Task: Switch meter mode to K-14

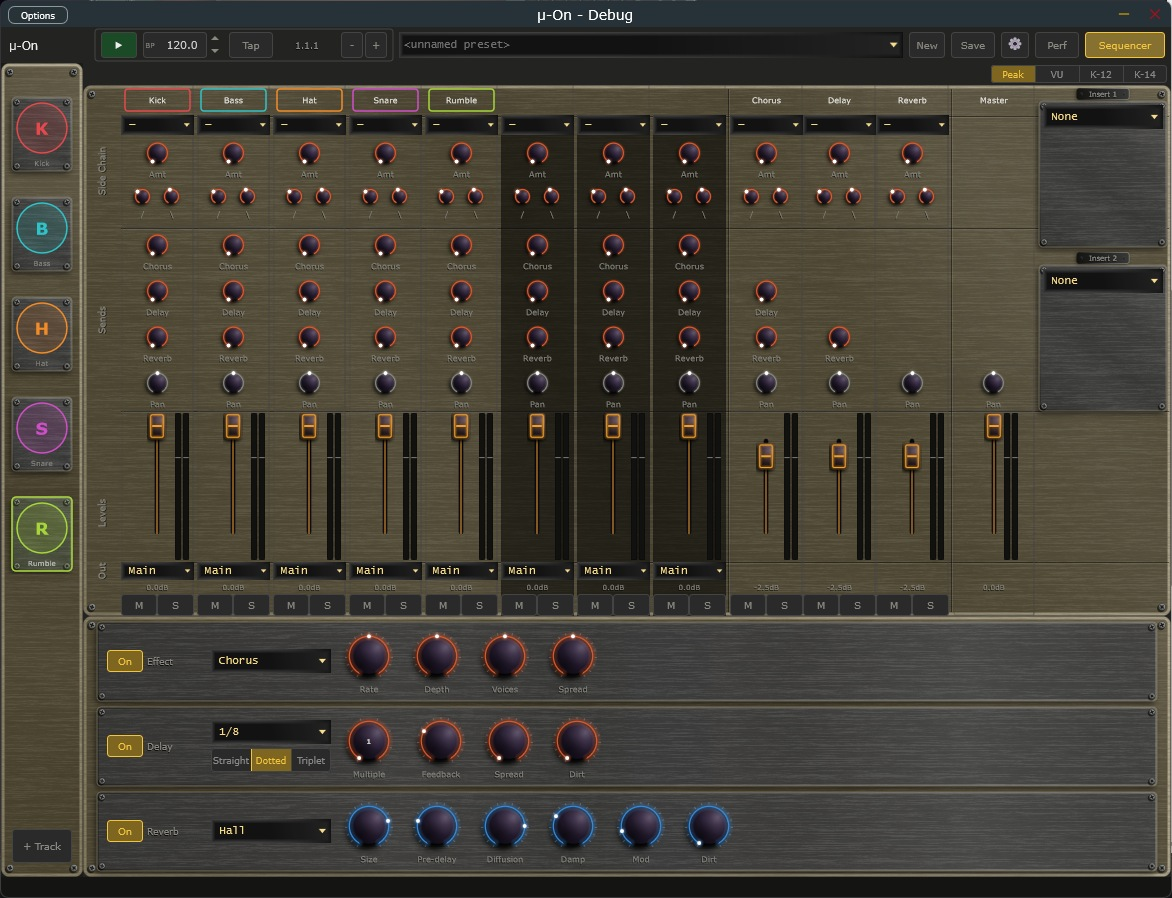Action: 1144,74
